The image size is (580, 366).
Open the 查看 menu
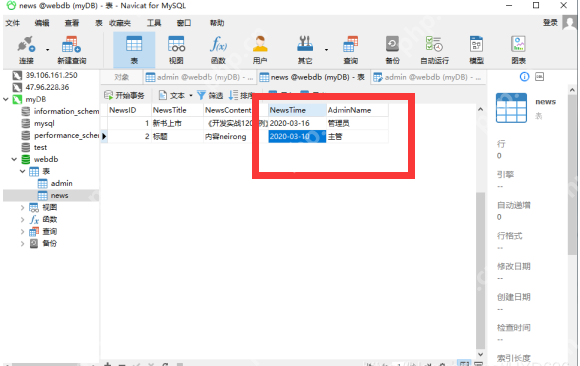pyautogui.click(x=72, y=23)
